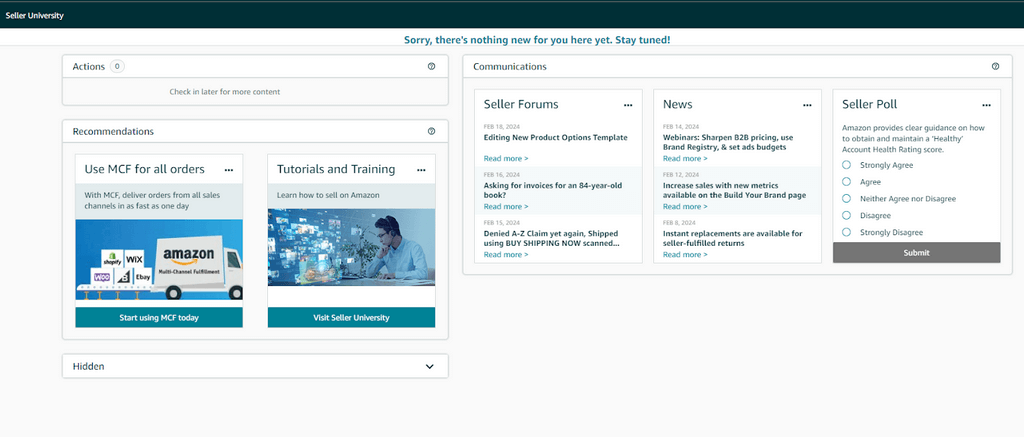The width and height of the screenshot is (1024, 437).
Task: Read more about Editing New Product Options Template
Action: pyautogui.click(x=506, y=159)
